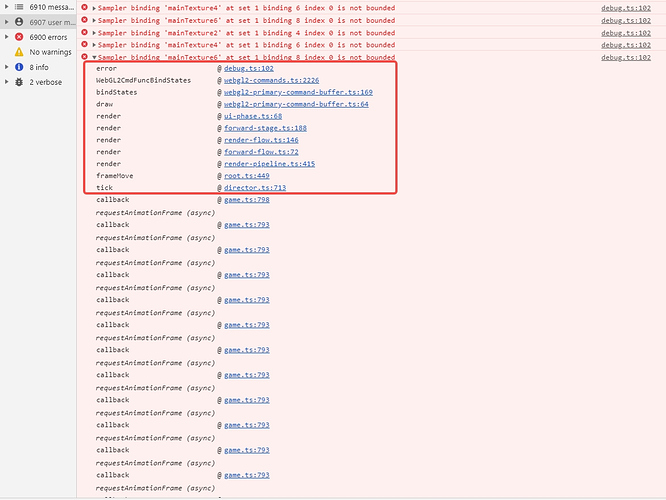This screenshot has height=500, width=666.
Task: Click the list icon beside 6910 messages
Action: coord(19,7)
